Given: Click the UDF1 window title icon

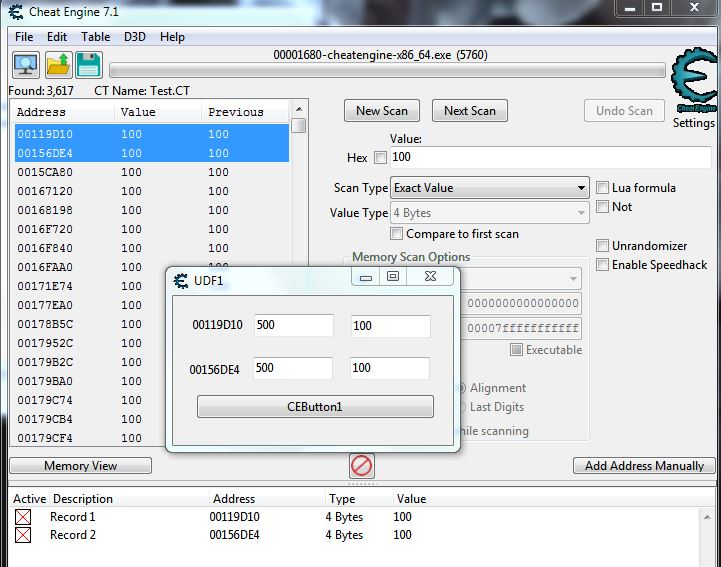Looking at the screenshot, I should (181, 281).
